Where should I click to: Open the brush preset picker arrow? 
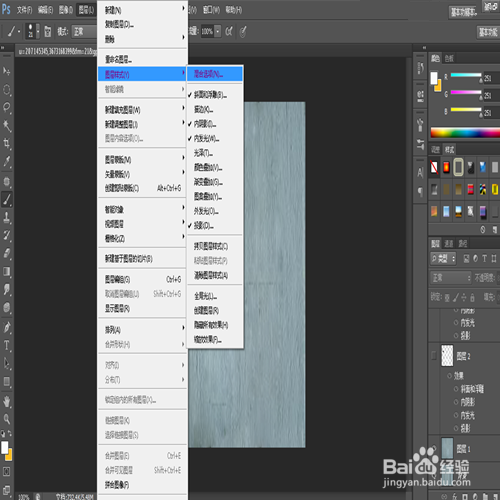tap(38, 31)
